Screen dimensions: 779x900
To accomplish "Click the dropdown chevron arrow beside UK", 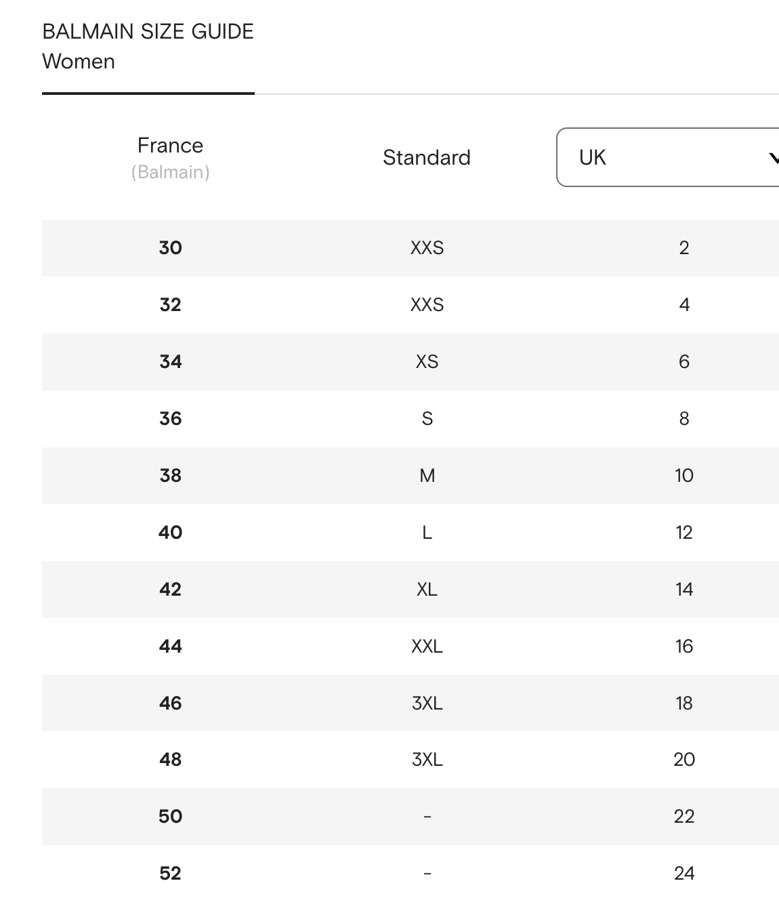I will tap(772, 158).
